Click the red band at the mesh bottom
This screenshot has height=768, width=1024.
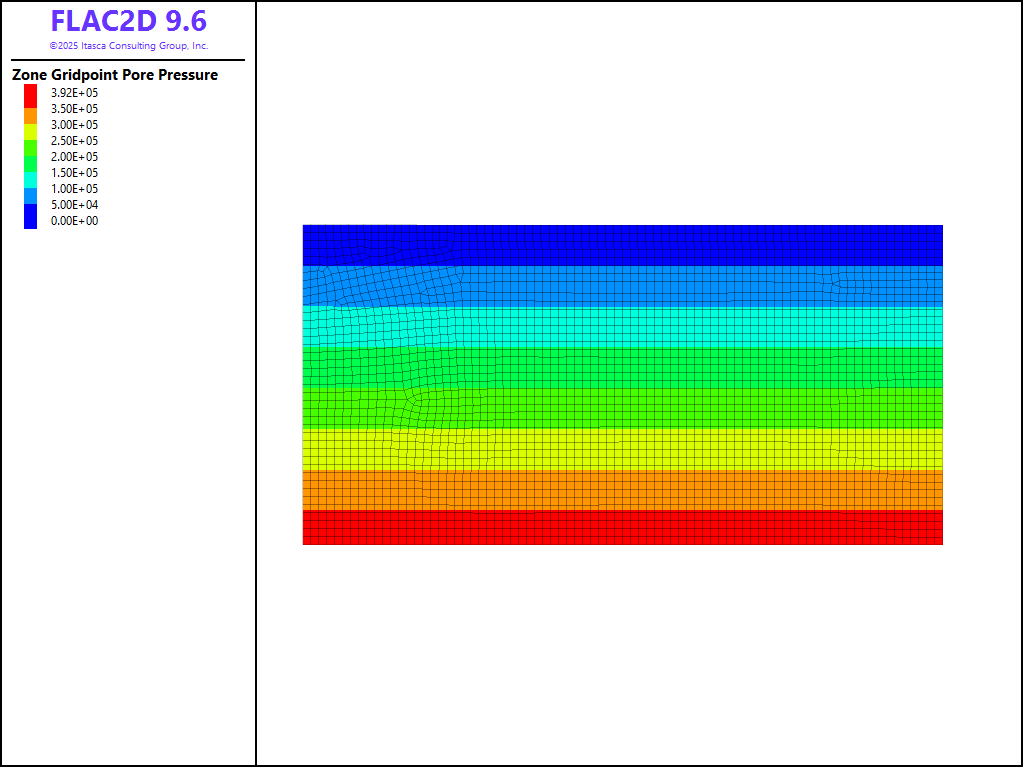pos(622,527)
